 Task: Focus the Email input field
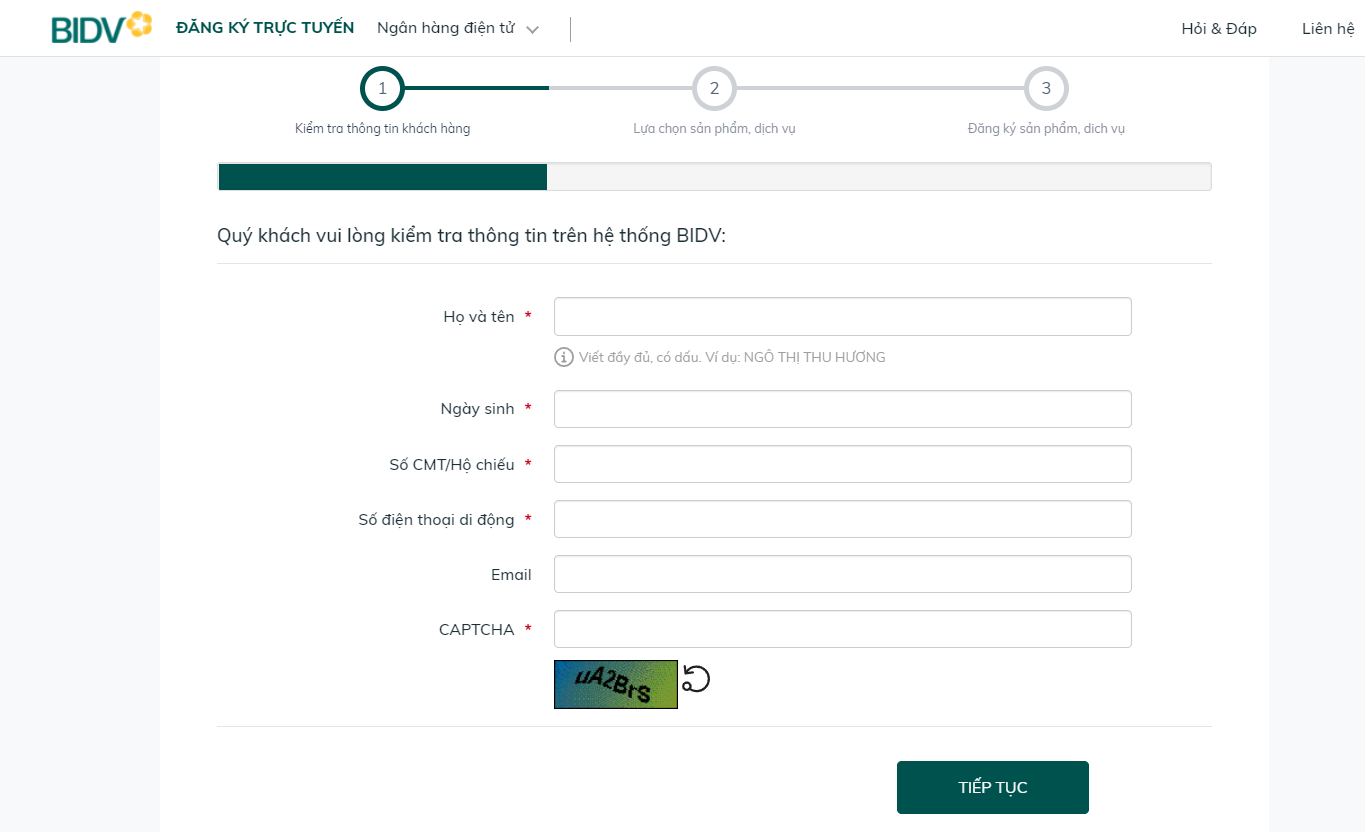[x=843, y=574]
